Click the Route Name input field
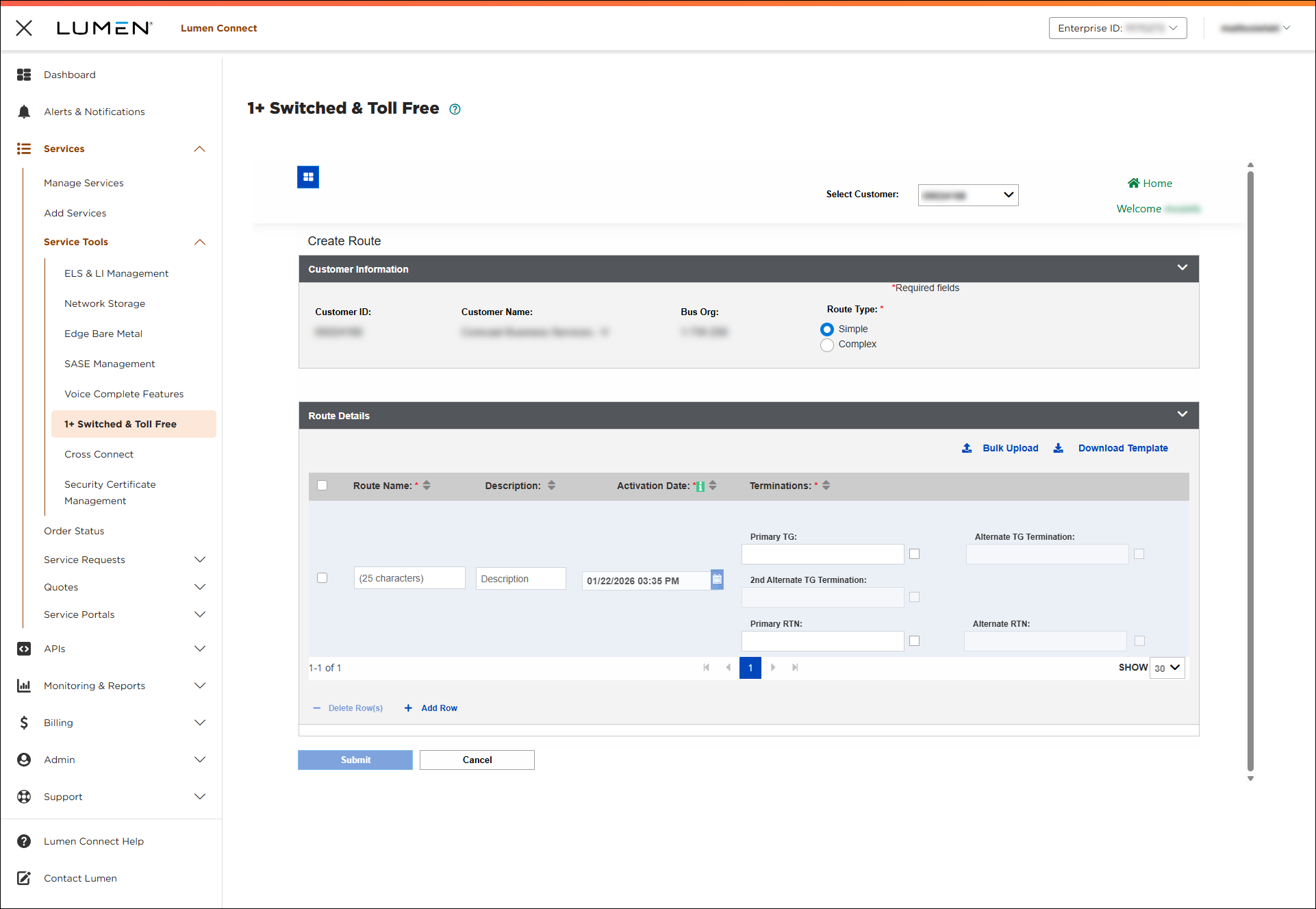 click(x=409, y=578)
